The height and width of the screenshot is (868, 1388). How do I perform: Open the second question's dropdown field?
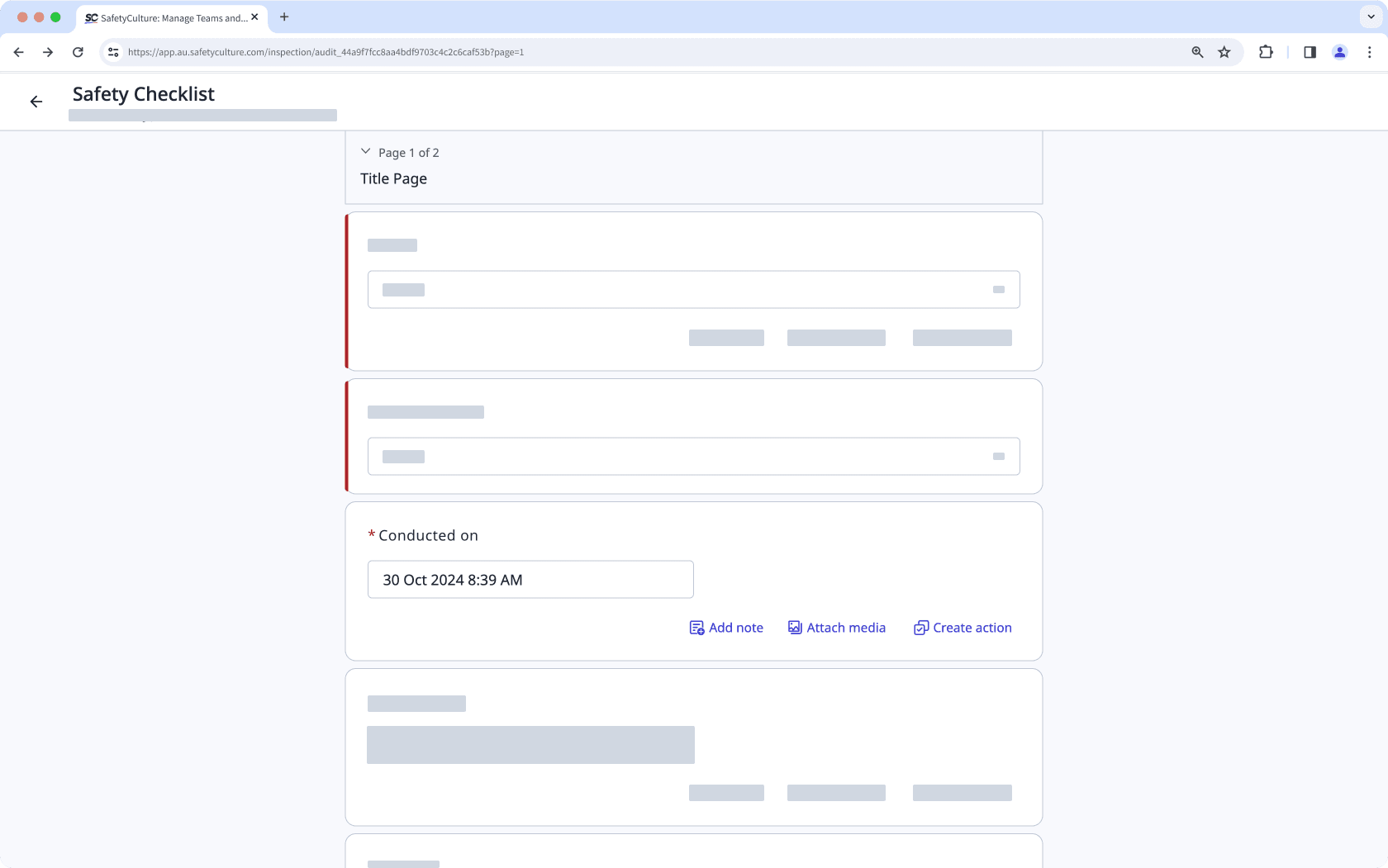coord(693,457)
